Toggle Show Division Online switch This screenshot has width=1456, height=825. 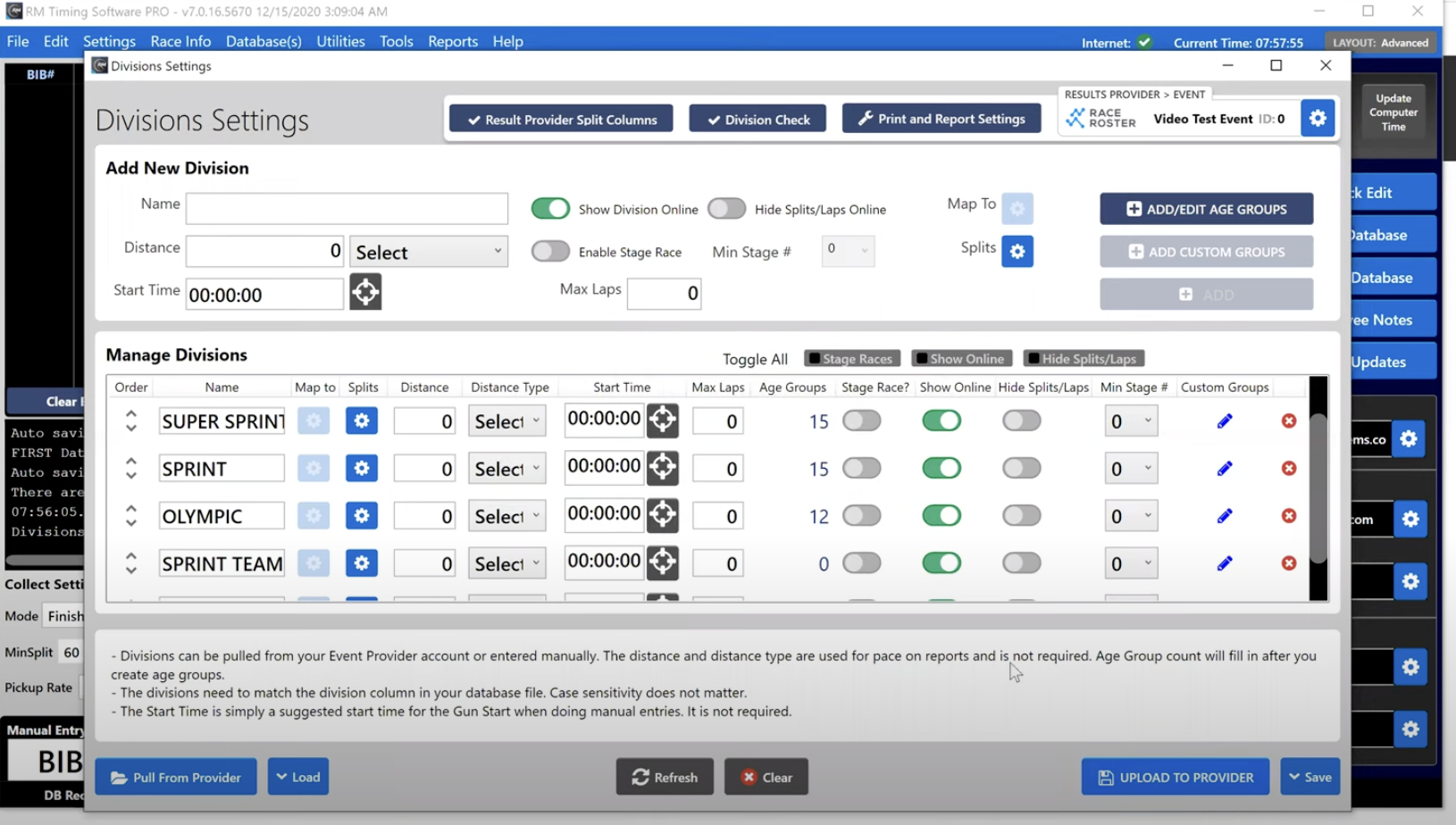[550, 209]
